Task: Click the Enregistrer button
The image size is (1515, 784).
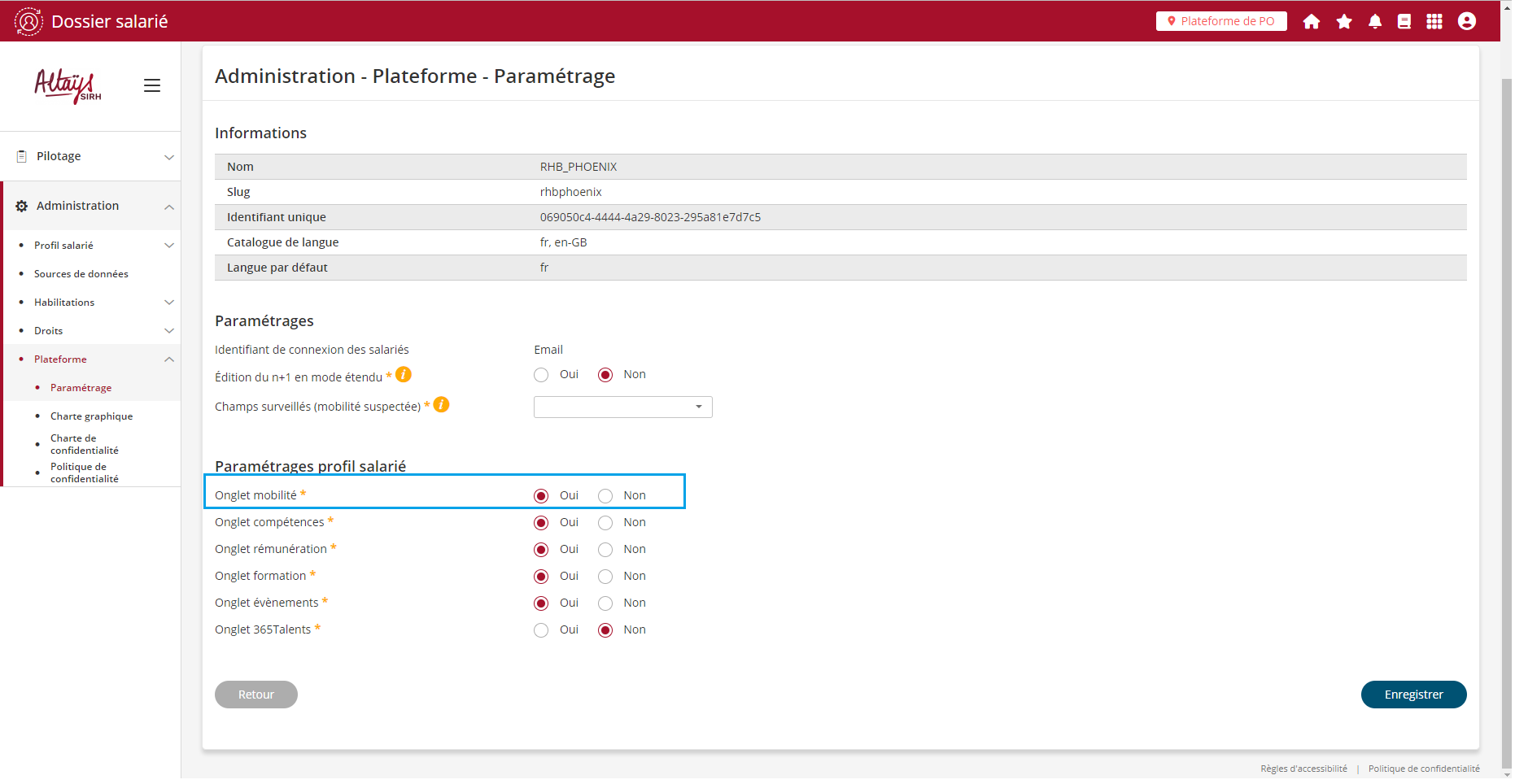Action: (x=1413, y=695)
